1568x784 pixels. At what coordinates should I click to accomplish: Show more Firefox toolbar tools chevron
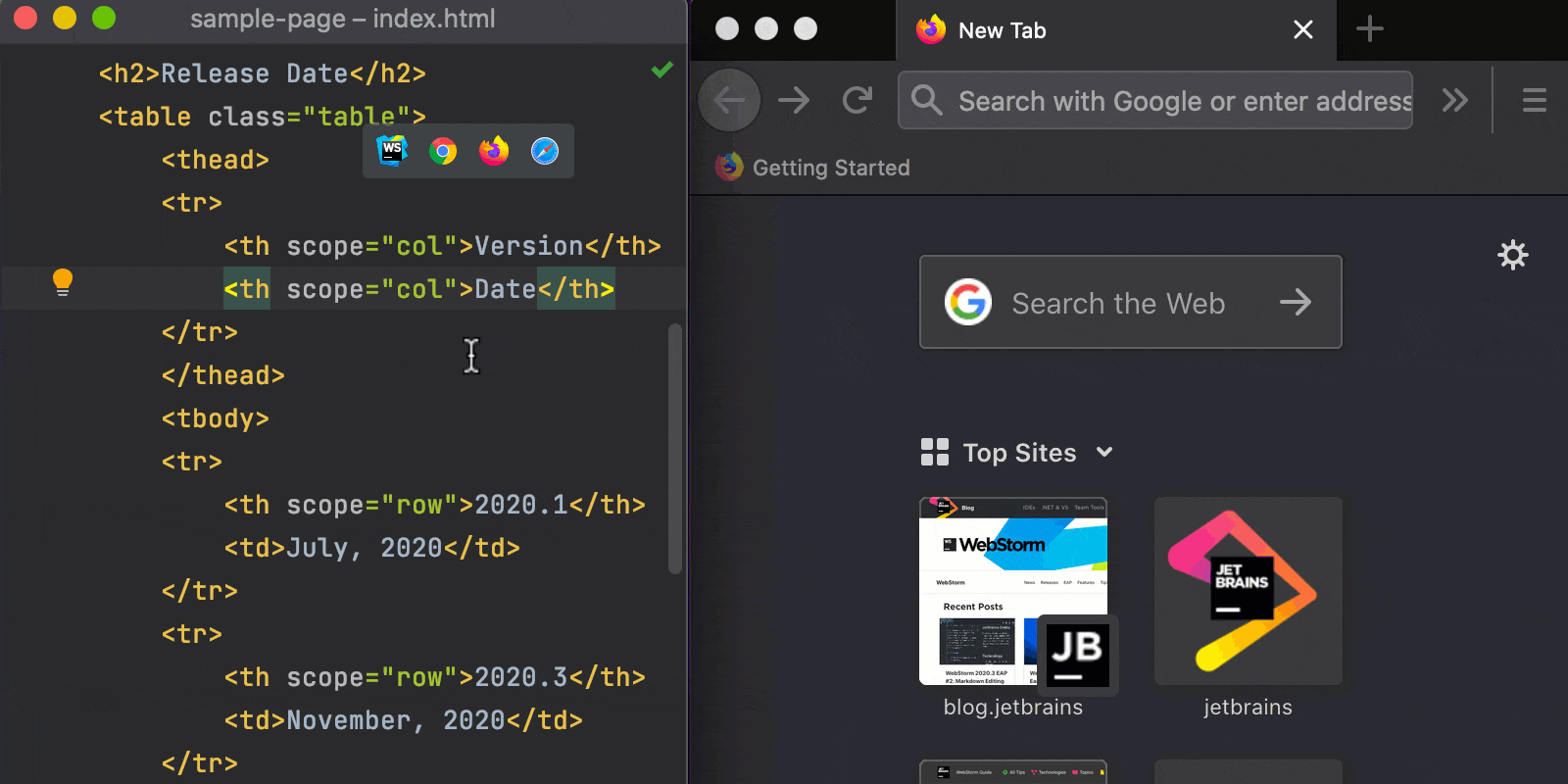(x=1455, y=100)
